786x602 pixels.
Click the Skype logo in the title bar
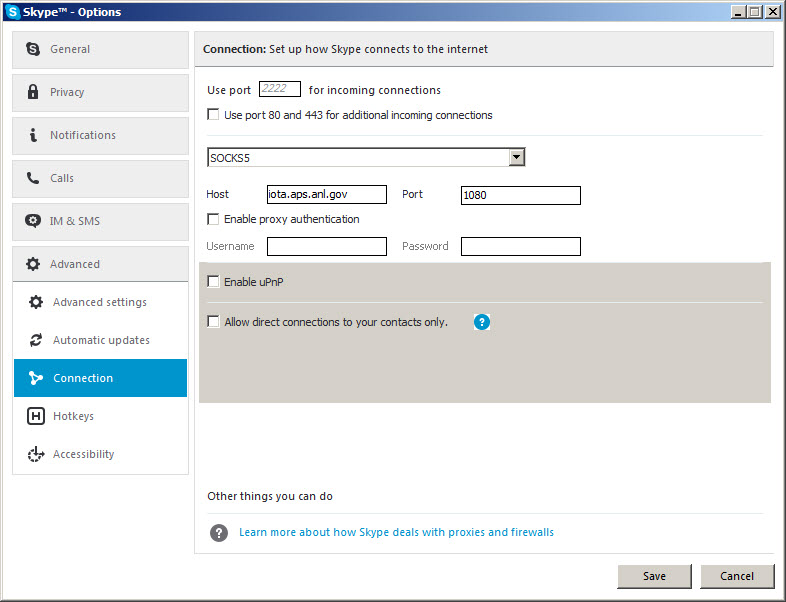tap(12, 12)
